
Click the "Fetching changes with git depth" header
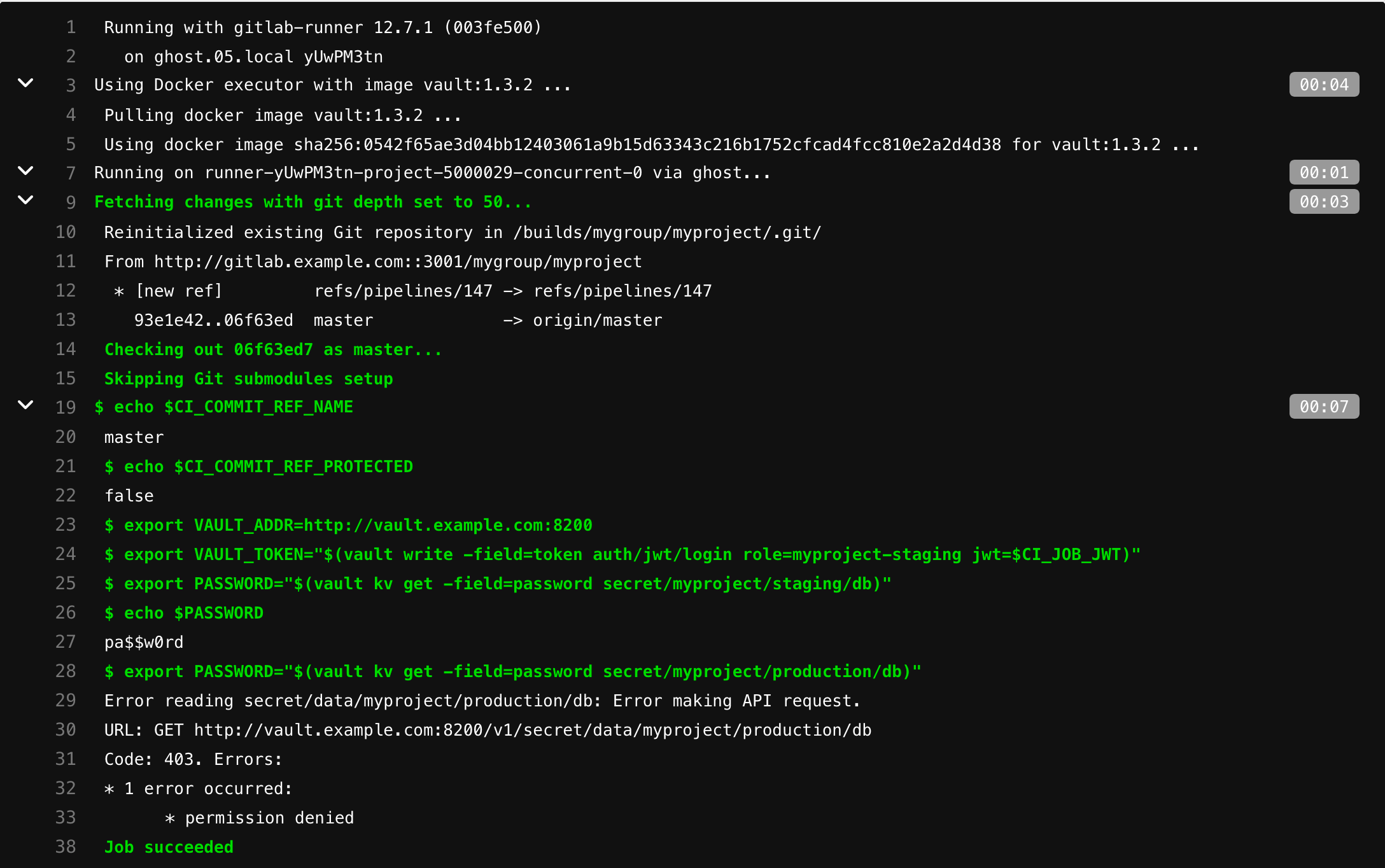click(x=312, y=201)
